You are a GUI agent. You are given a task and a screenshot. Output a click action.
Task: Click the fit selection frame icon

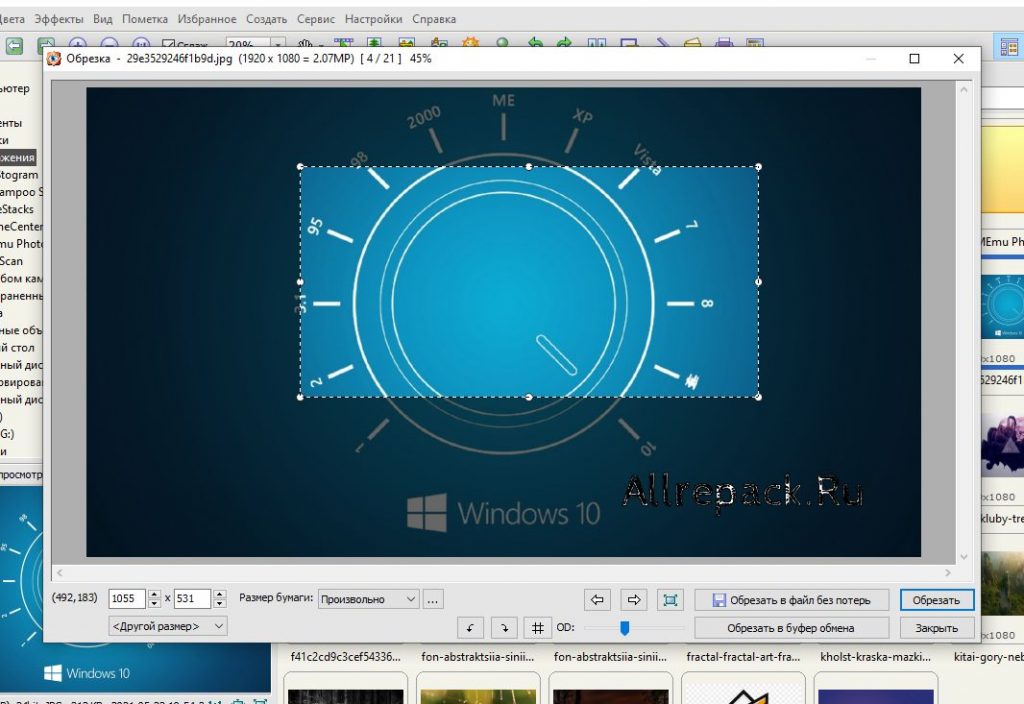(670, 600)
